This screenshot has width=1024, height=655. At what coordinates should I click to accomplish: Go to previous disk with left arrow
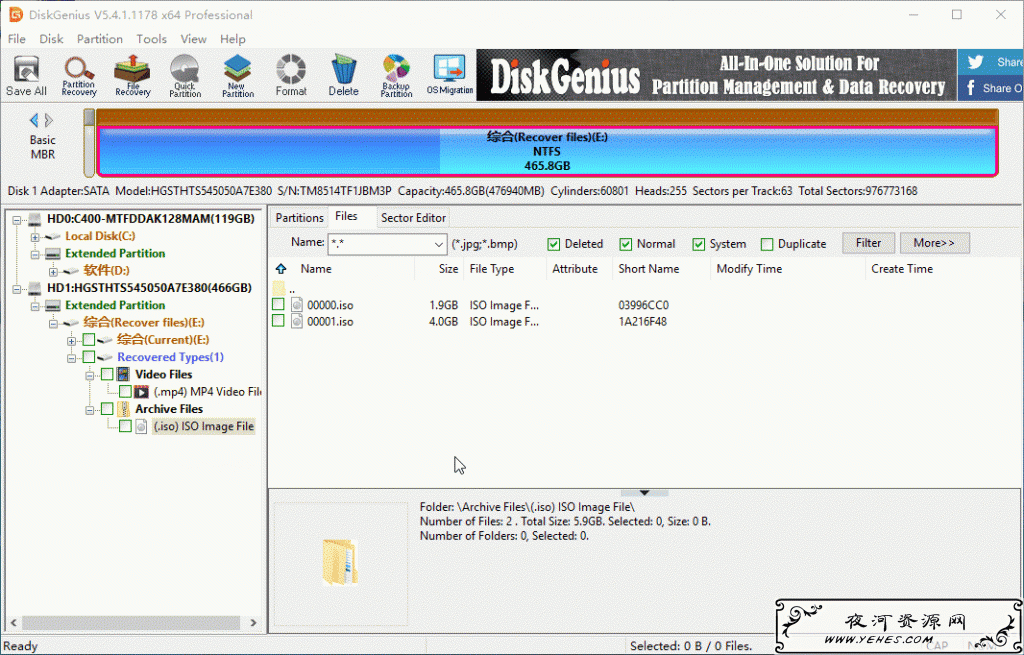(34, 120)
